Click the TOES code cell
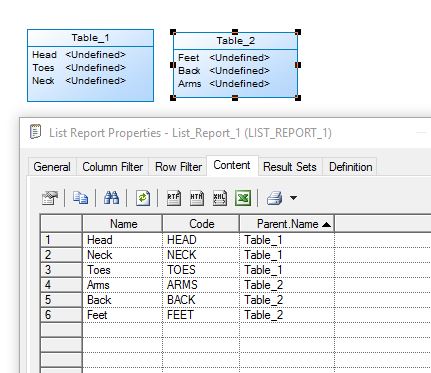Viewport: 431px width, 373px height. [x=201, y=270]
